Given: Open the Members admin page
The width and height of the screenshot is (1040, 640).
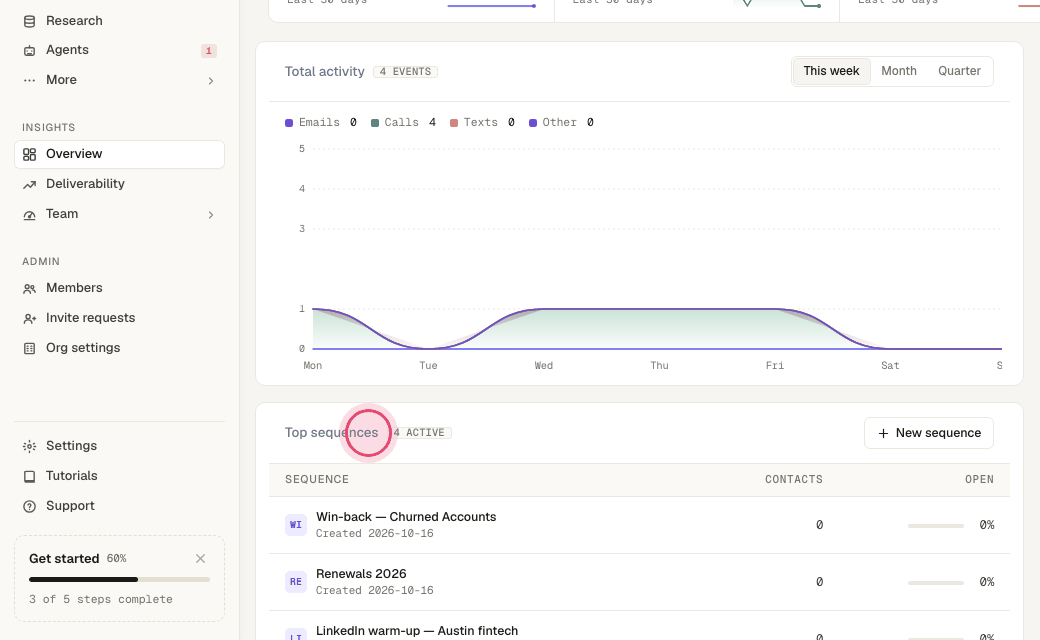Looking at the screenshot, I should point(119,288).
